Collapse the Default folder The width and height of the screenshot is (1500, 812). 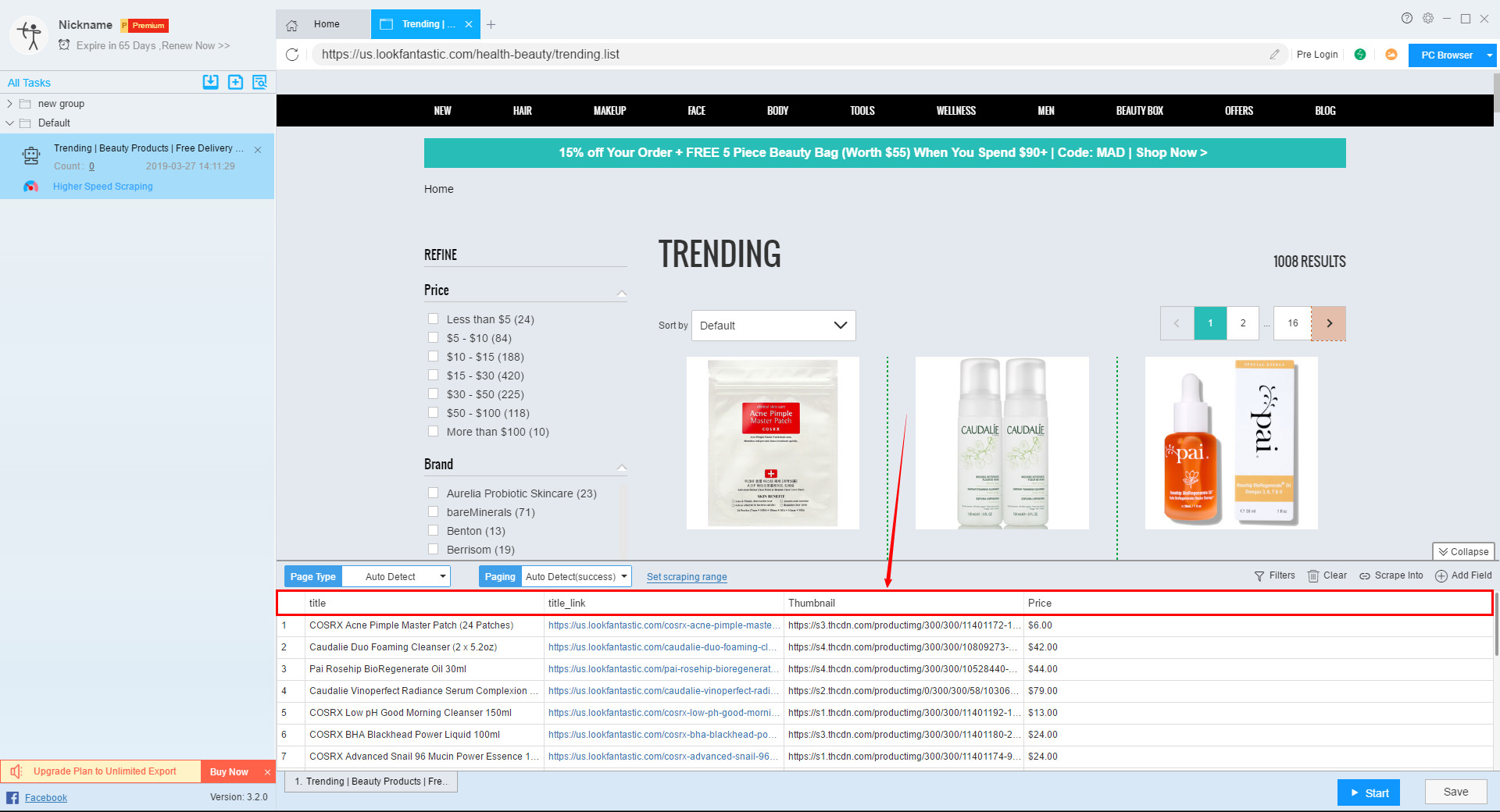coord(9,123)
